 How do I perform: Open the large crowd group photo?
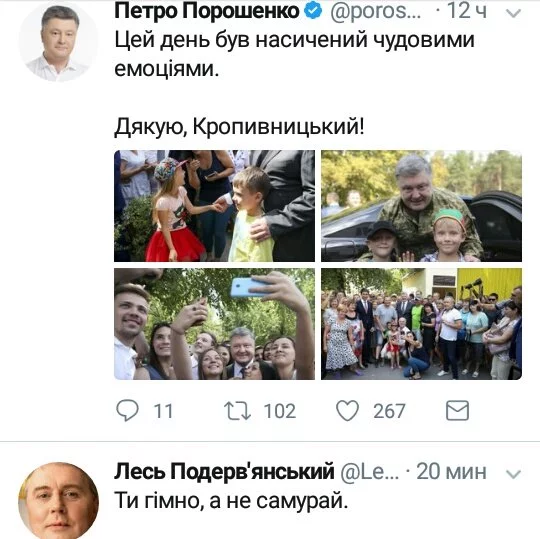422,324
